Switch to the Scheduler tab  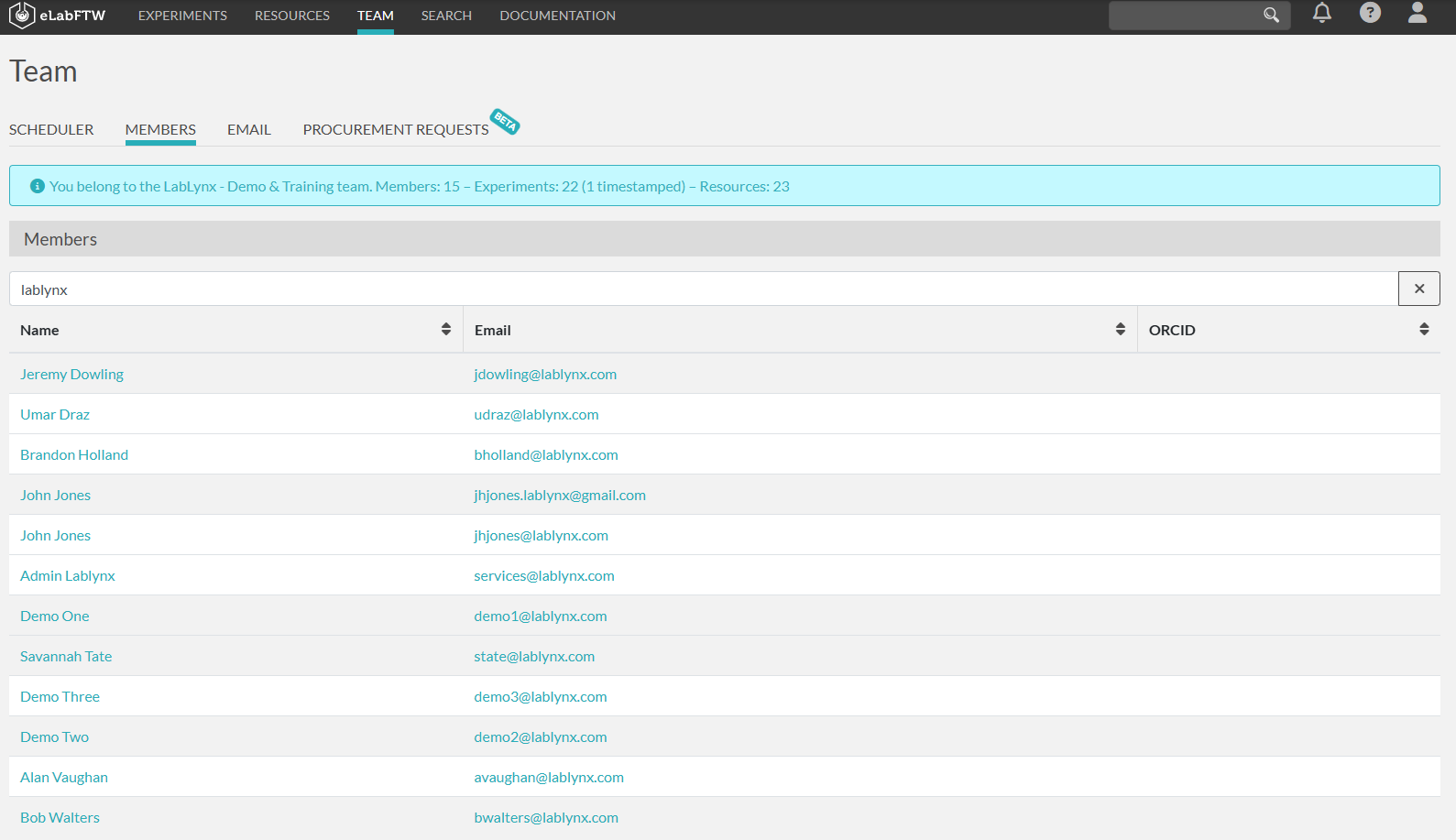pyautogui.click(x=51, y=130)
